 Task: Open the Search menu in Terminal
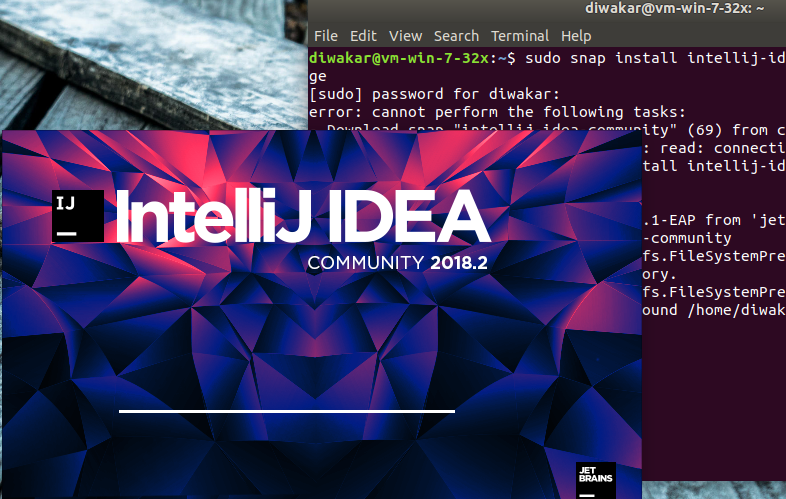[456, 36]
